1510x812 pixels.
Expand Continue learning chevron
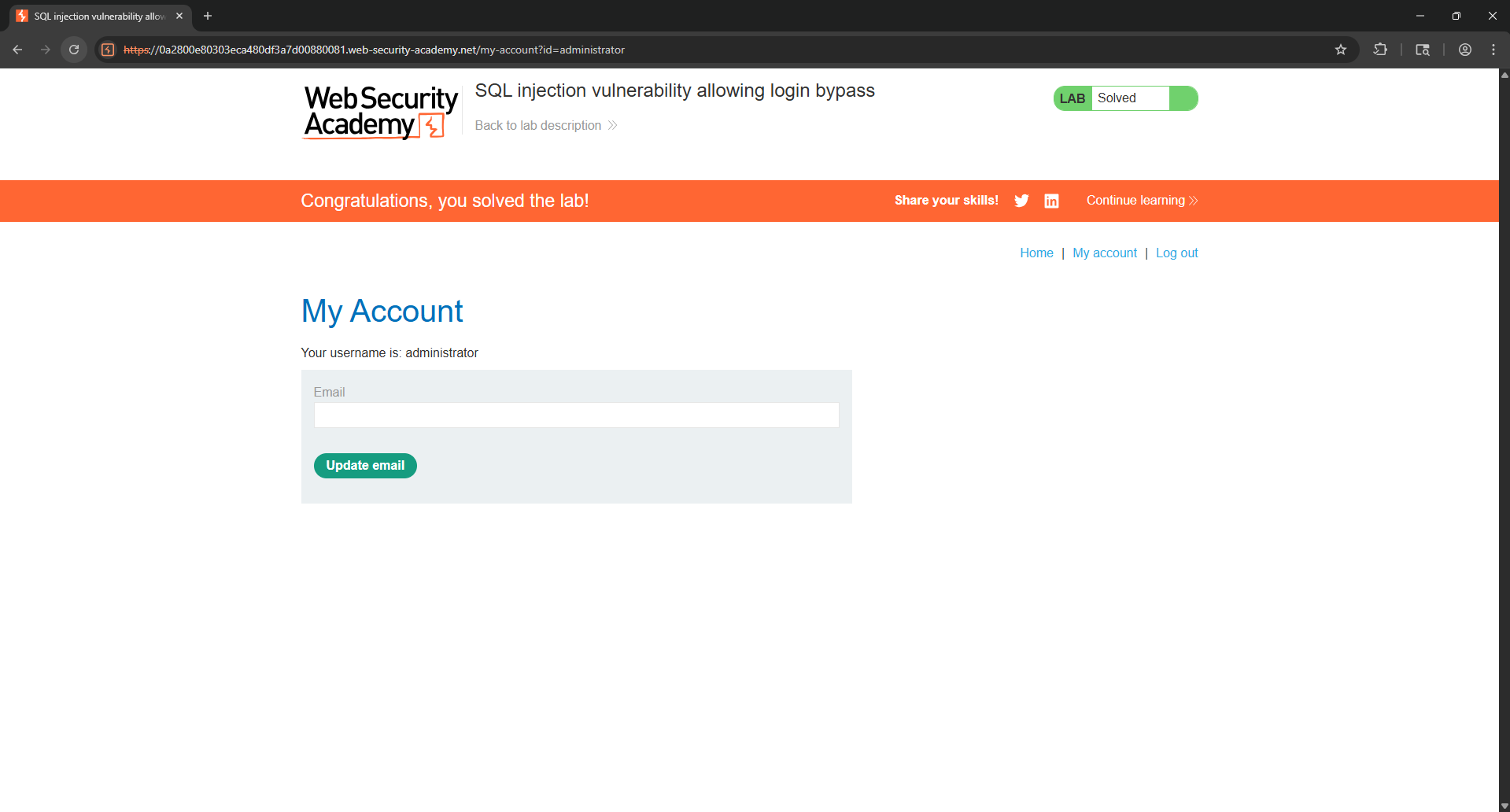(1193, 200)
